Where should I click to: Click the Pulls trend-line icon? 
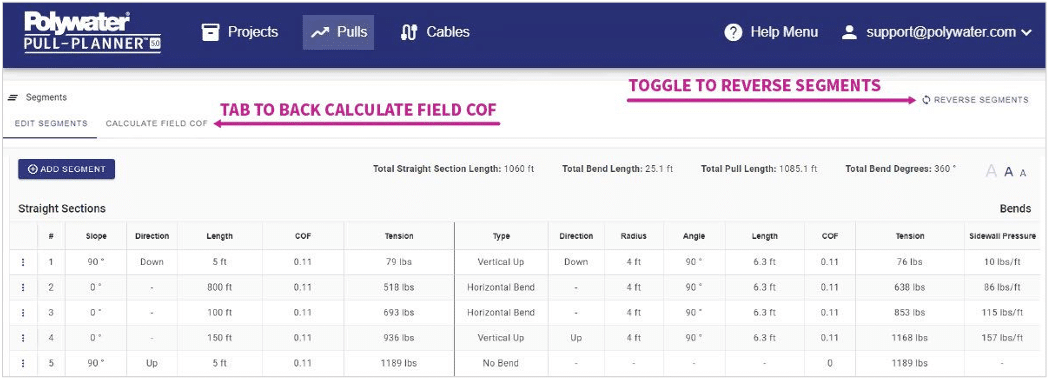320,32
